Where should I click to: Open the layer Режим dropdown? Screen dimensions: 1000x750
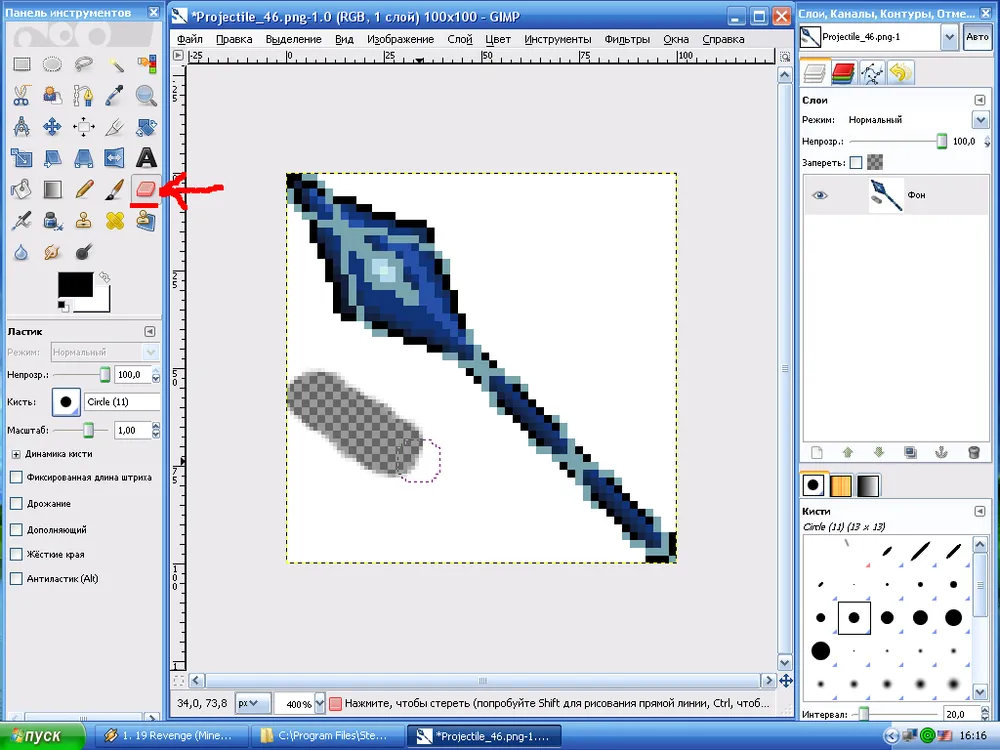coord(980,120)
